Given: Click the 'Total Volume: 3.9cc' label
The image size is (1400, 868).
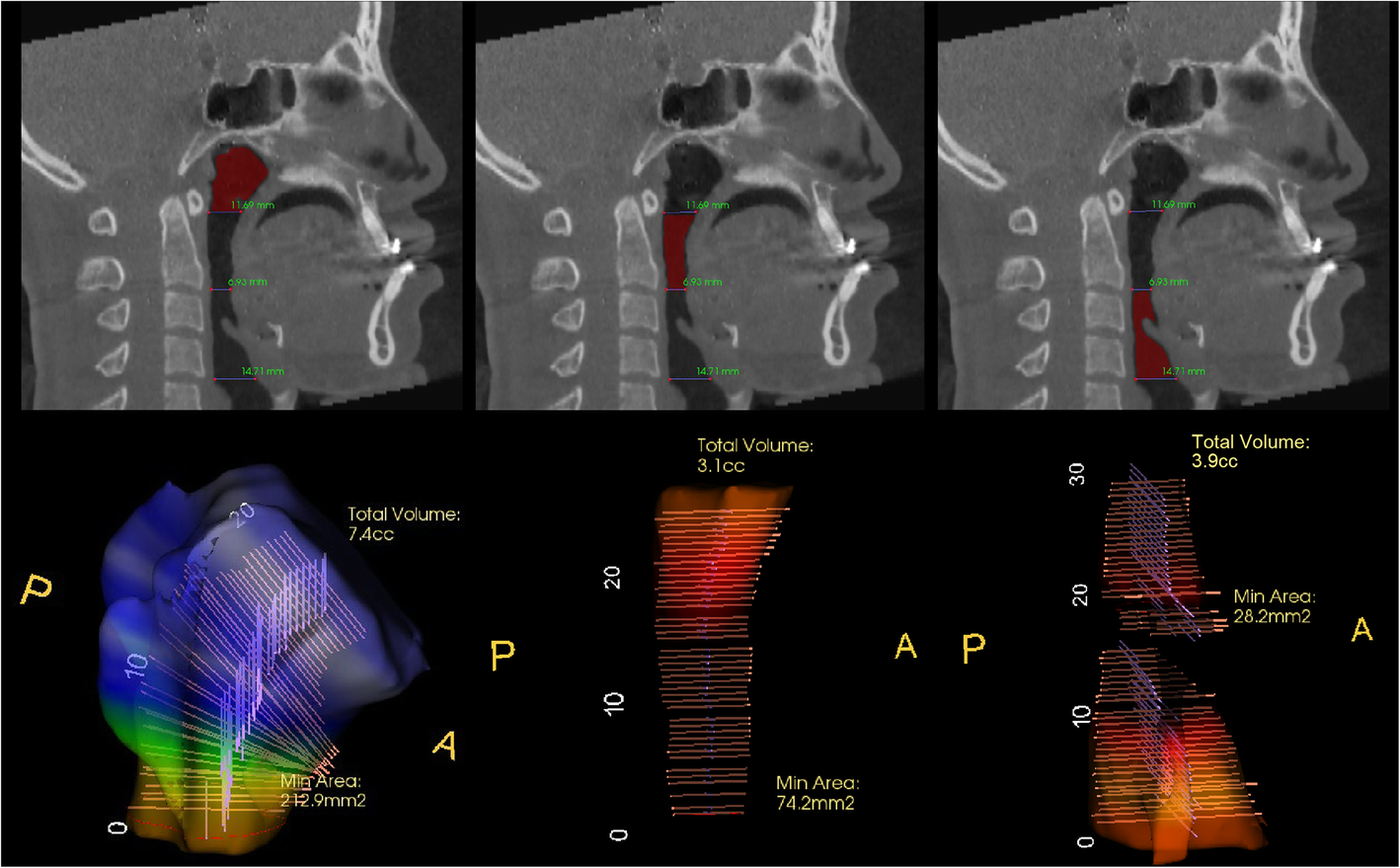Looking at the screenshot, I should tap(1251, 451).
